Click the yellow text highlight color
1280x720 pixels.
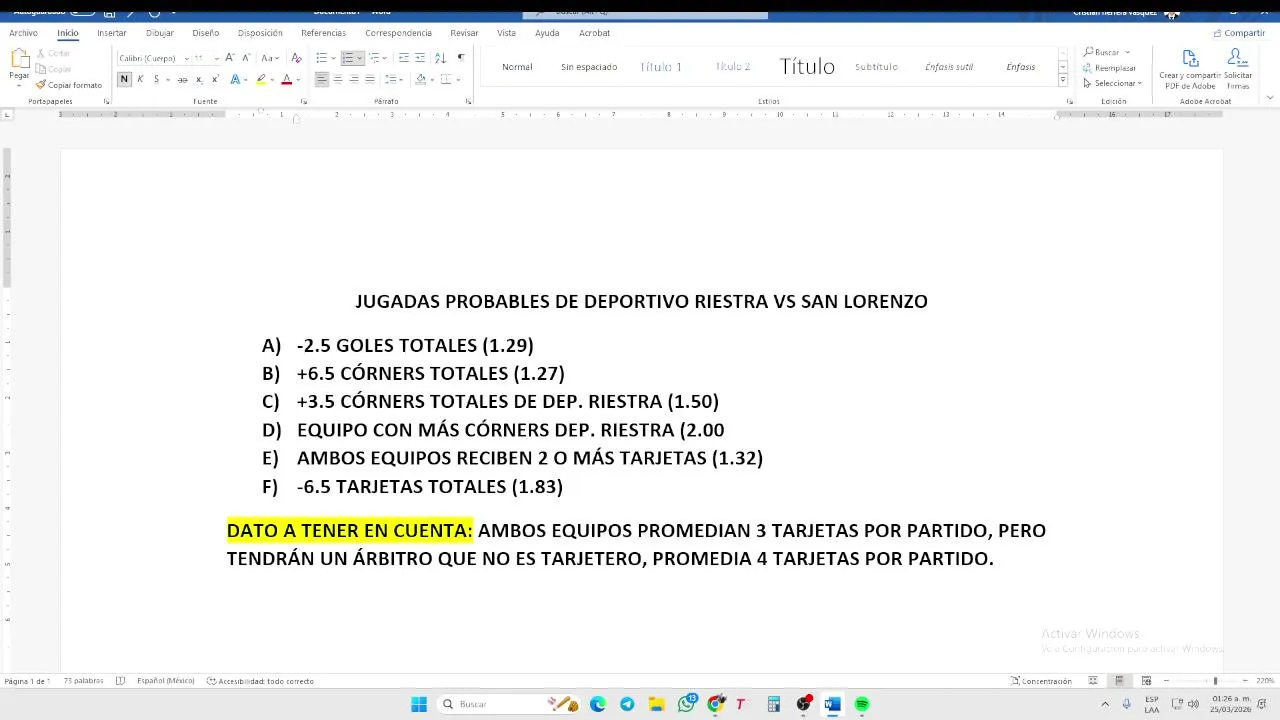(x=261, y=79)
